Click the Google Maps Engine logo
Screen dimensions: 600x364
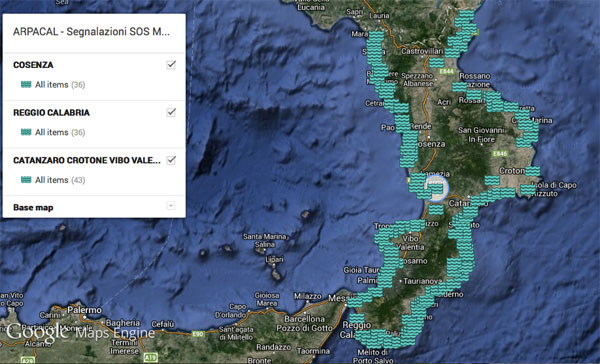[x=80, y=332]
